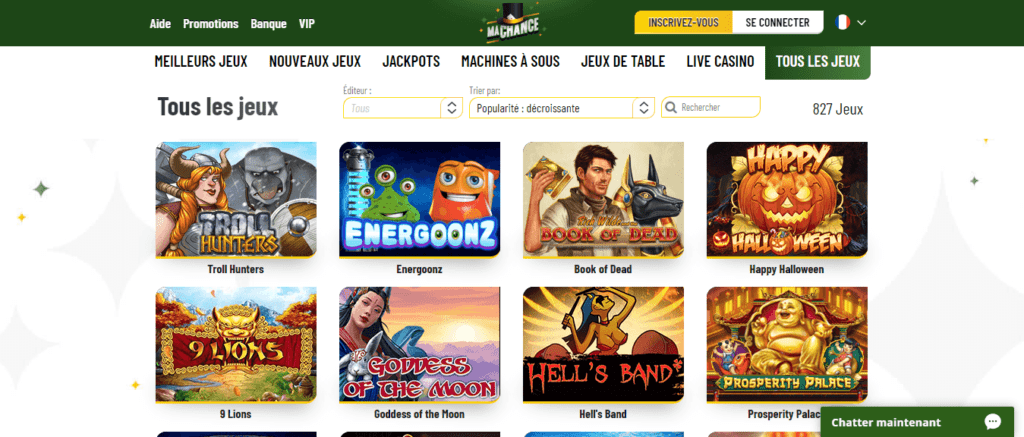This screenshot has width=1024, height=437.
Task: Click the French flag language icon
Action: 842,22
